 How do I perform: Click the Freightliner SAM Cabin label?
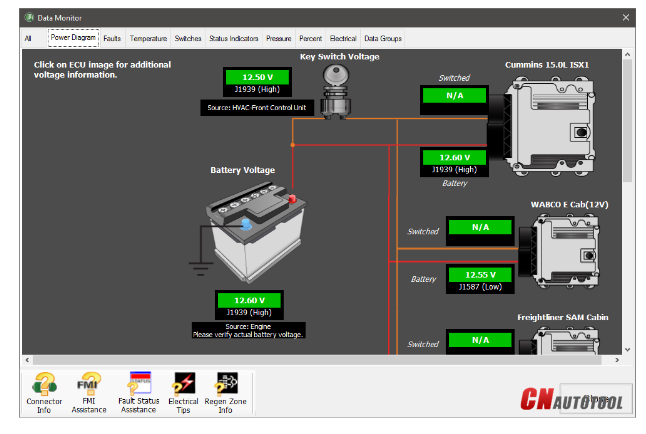tap(563, 317)
